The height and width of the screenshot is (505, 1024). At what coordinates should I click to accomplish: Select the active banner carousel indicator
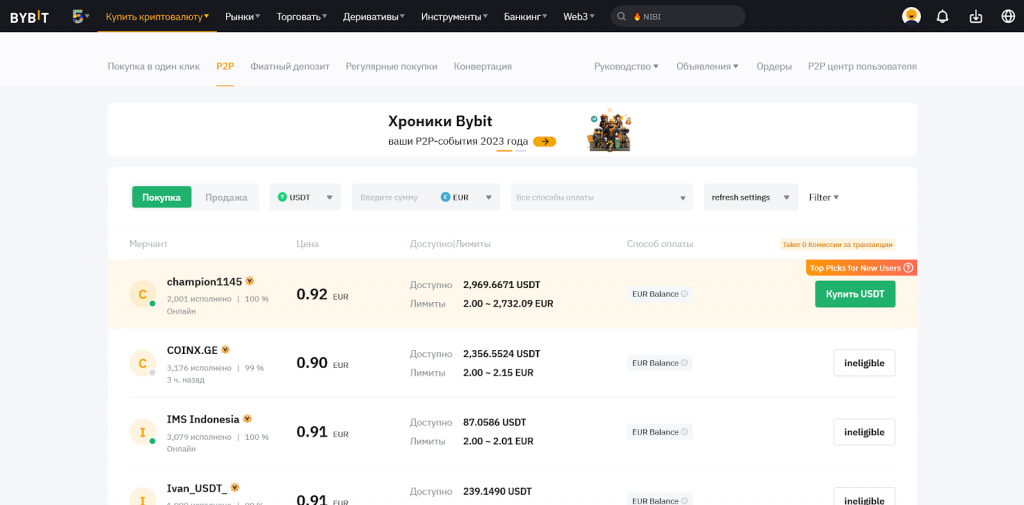pyautogui.click(x=504, y=150)
